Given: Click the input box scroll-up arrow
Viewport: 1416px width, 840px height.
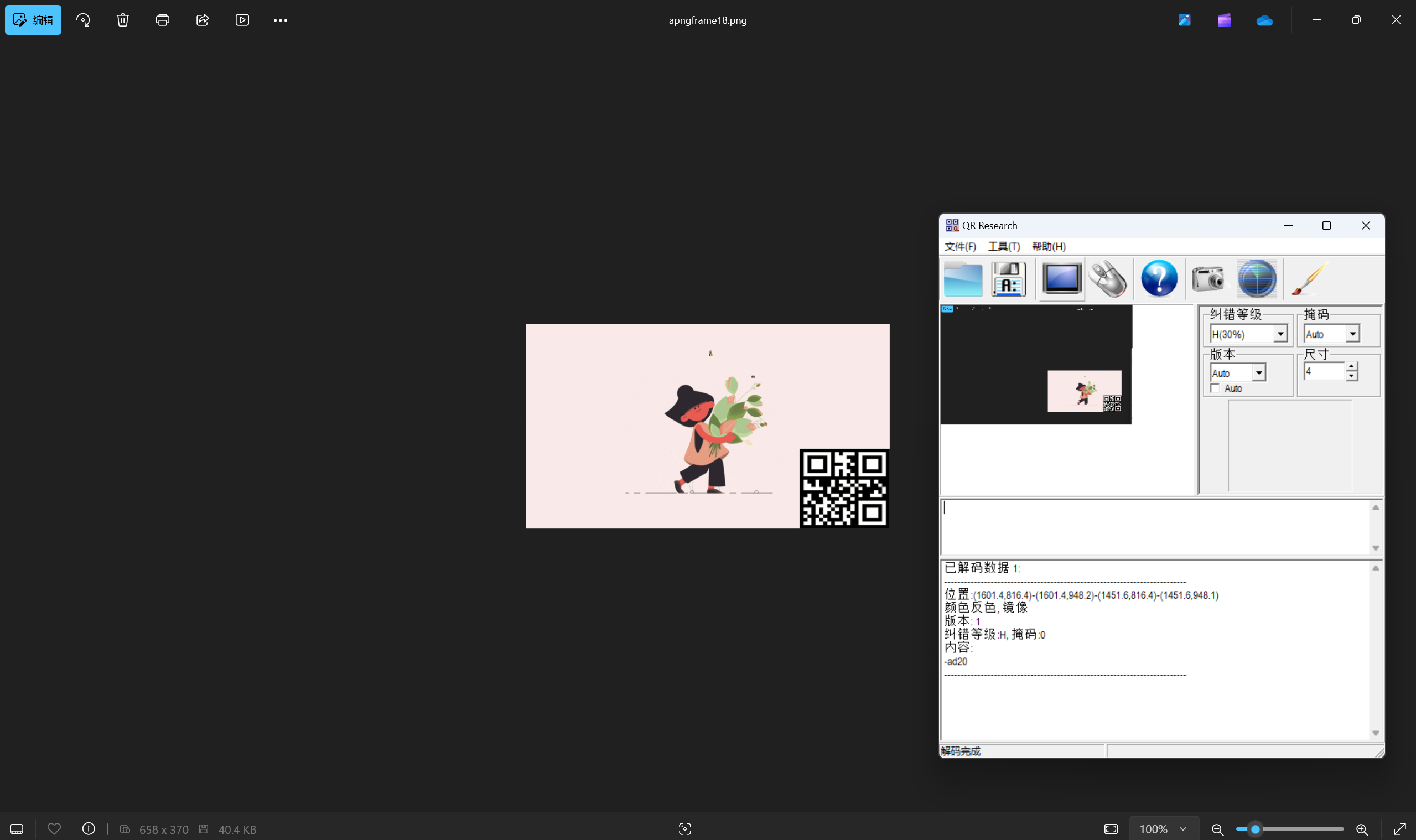Looking at the screenshot, I should [x=1376, y=508].
